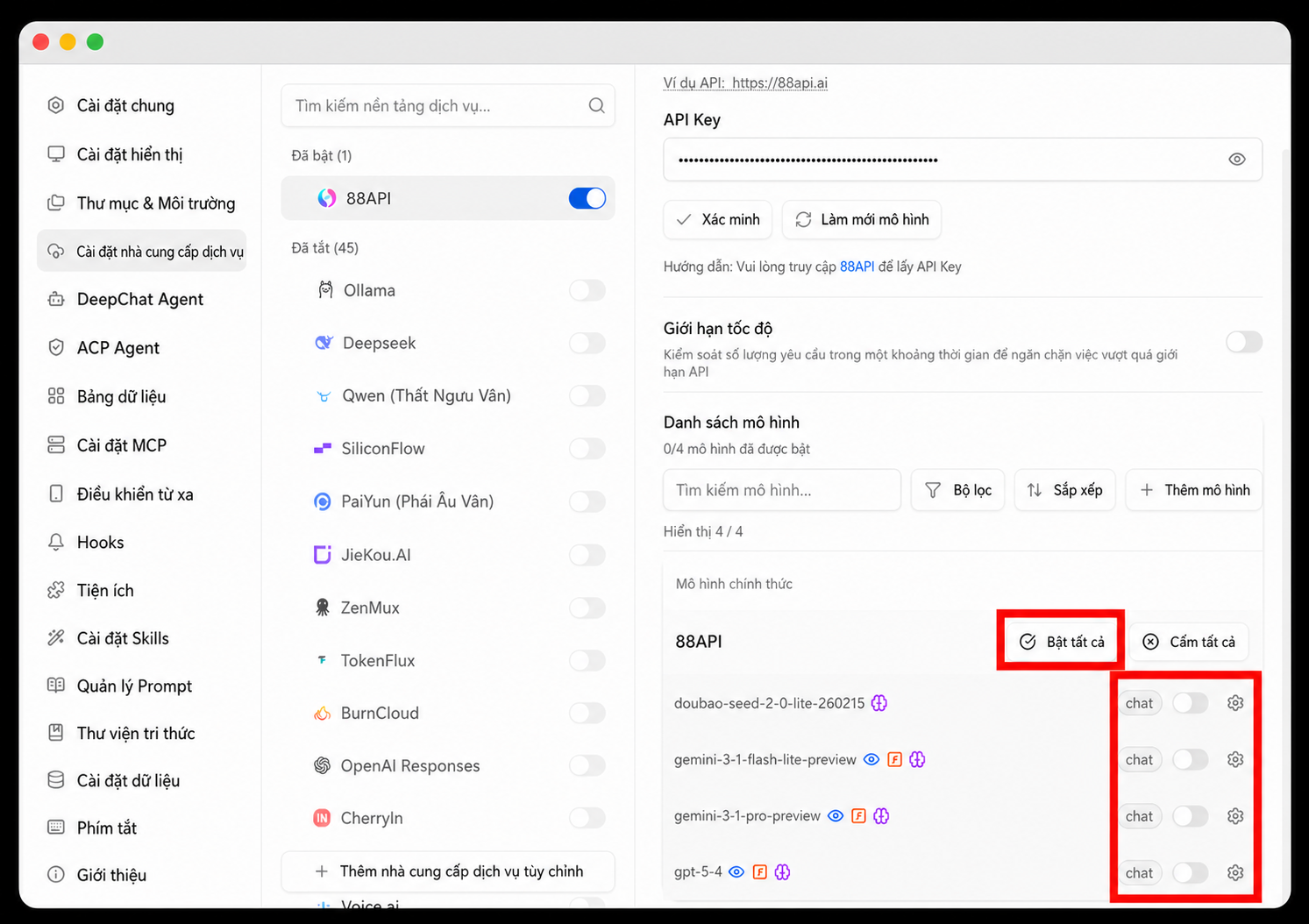Open Giới thiệu about section
Image resolution: width=1309 pixels, height=924 pixels.
[141, 875]
